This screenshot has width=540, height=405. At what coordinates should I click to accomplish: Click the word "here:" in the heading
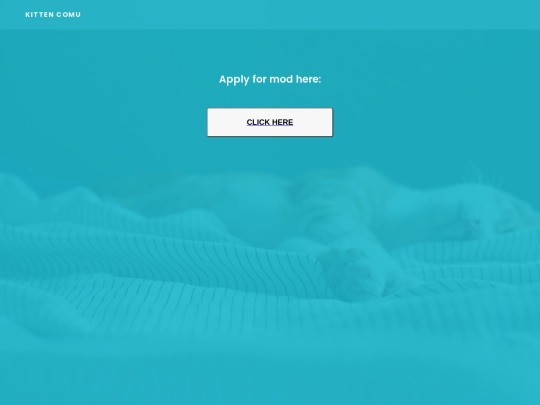308,79
